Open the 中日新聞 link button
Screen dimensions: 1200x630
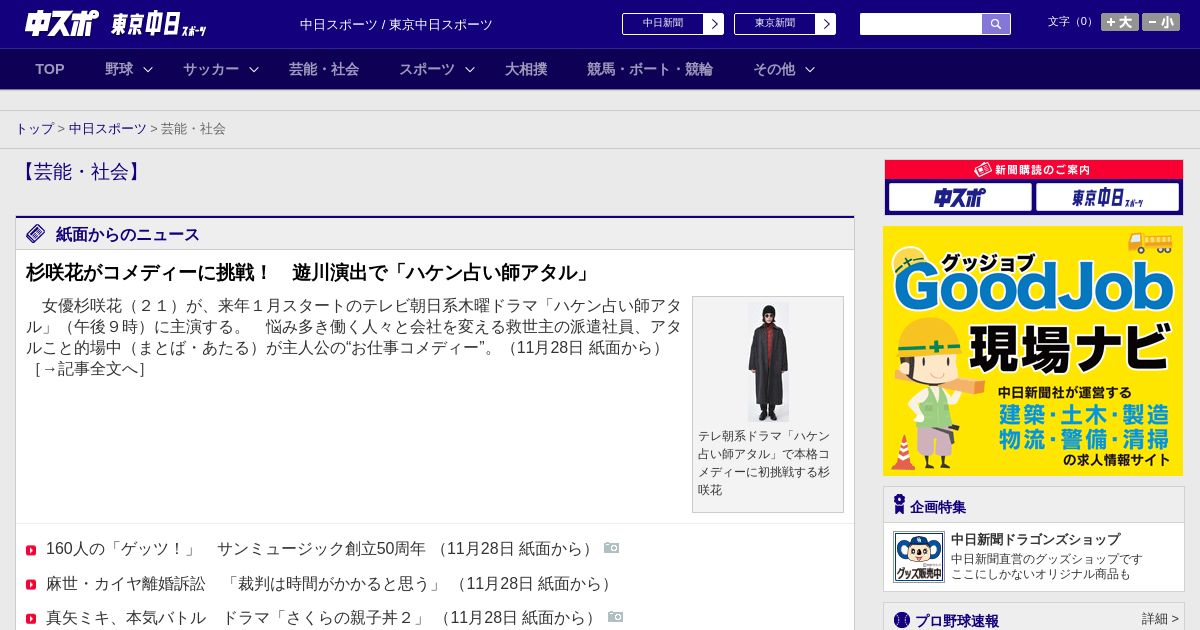663,24
